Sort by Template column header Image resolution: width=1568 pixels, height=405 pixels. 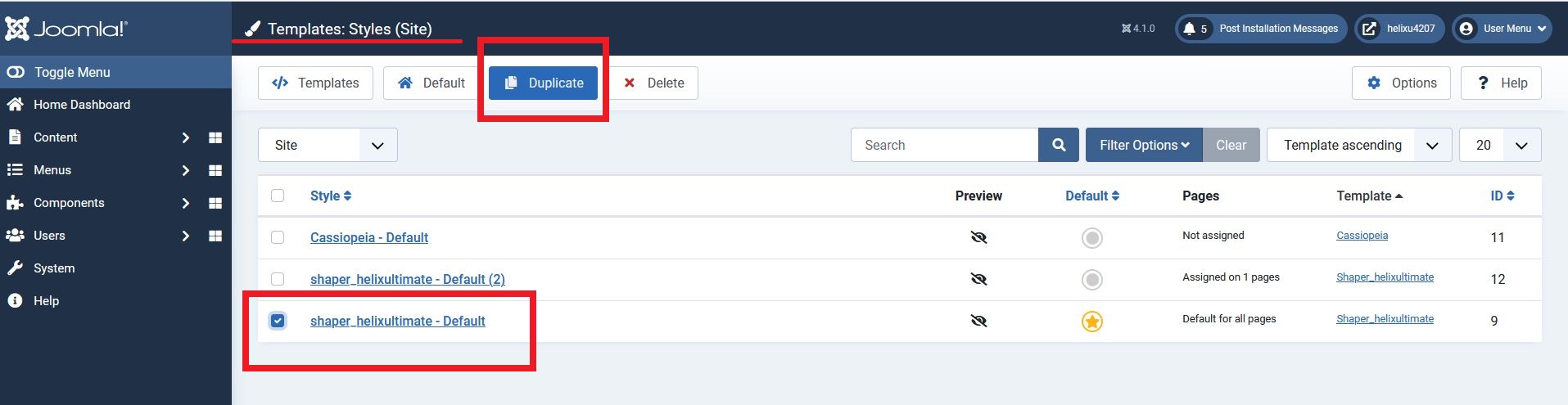(x=1369, y=196)
